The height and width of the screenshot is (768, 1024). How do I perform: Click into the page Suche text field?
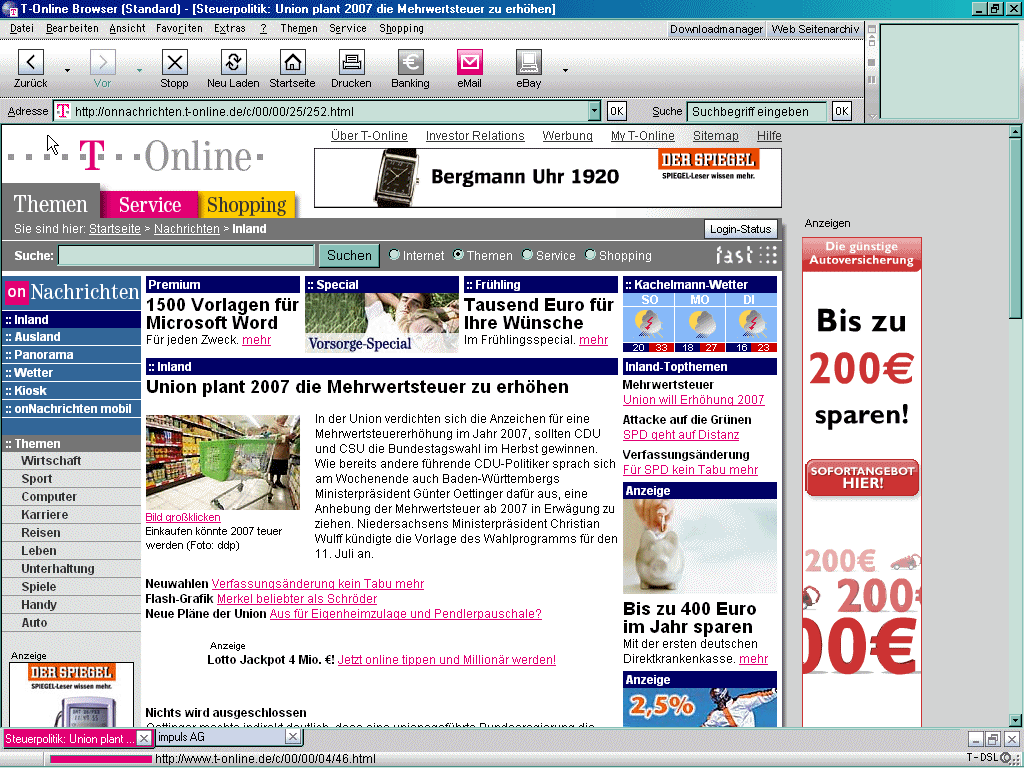point(186,255)
